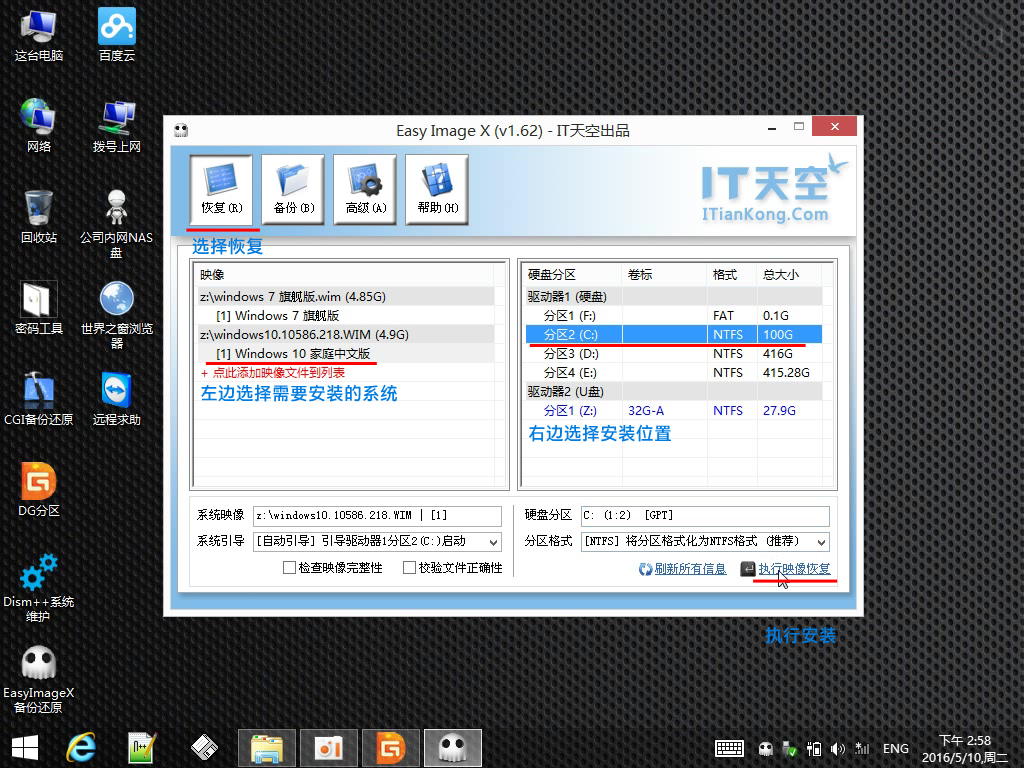The width and height of the screenshot is (1024, 768).
Task: Click the on-screen keyboard tray icon
Action: pos(729,748)
